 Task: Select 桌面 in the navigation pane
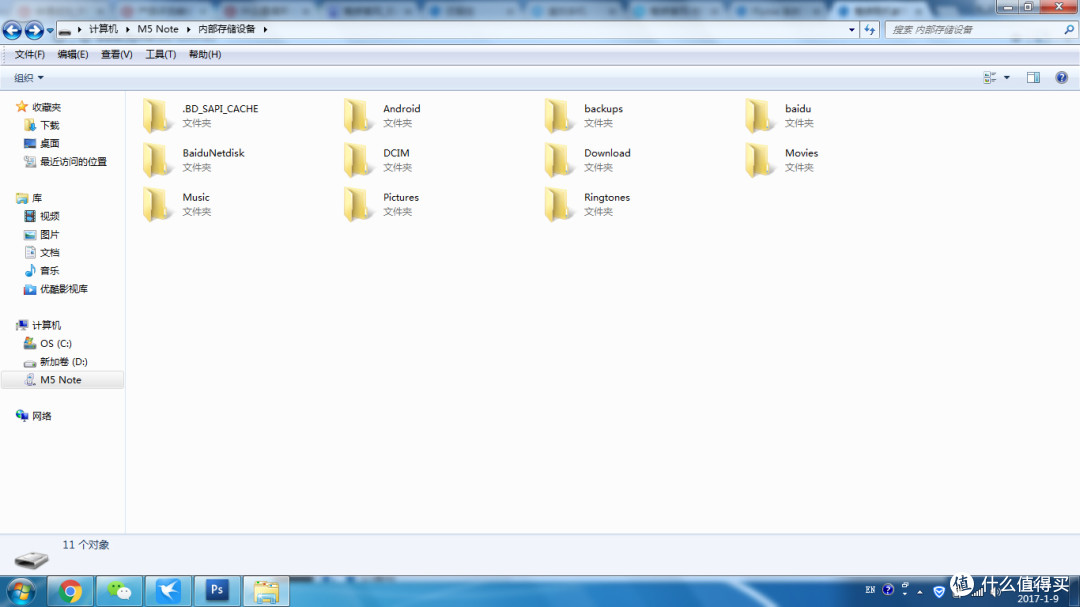50,143
